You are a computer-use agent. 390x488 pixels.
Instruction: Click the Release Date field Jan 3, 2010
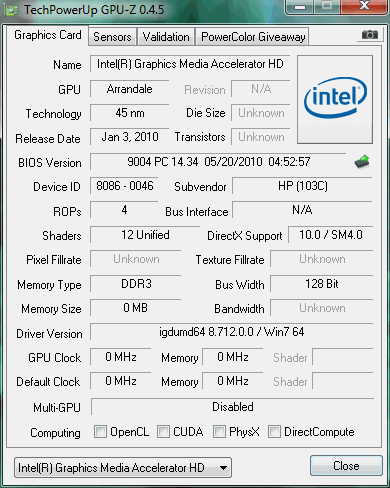pos(129,137)
